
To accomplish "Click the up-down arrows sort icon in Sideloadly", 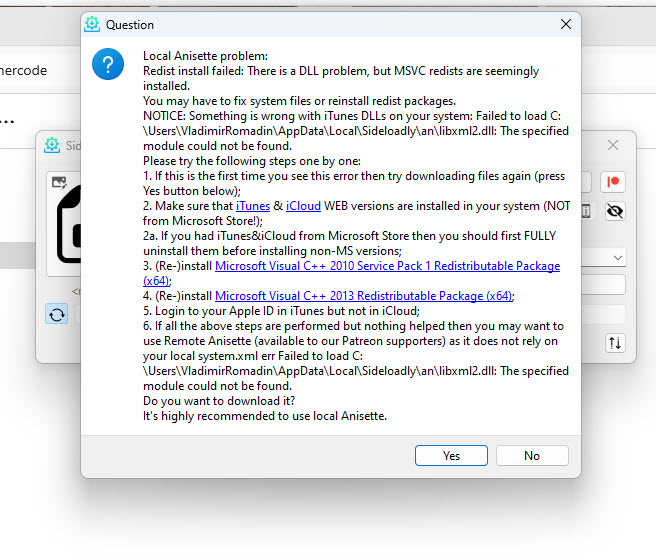I will 615,343.
